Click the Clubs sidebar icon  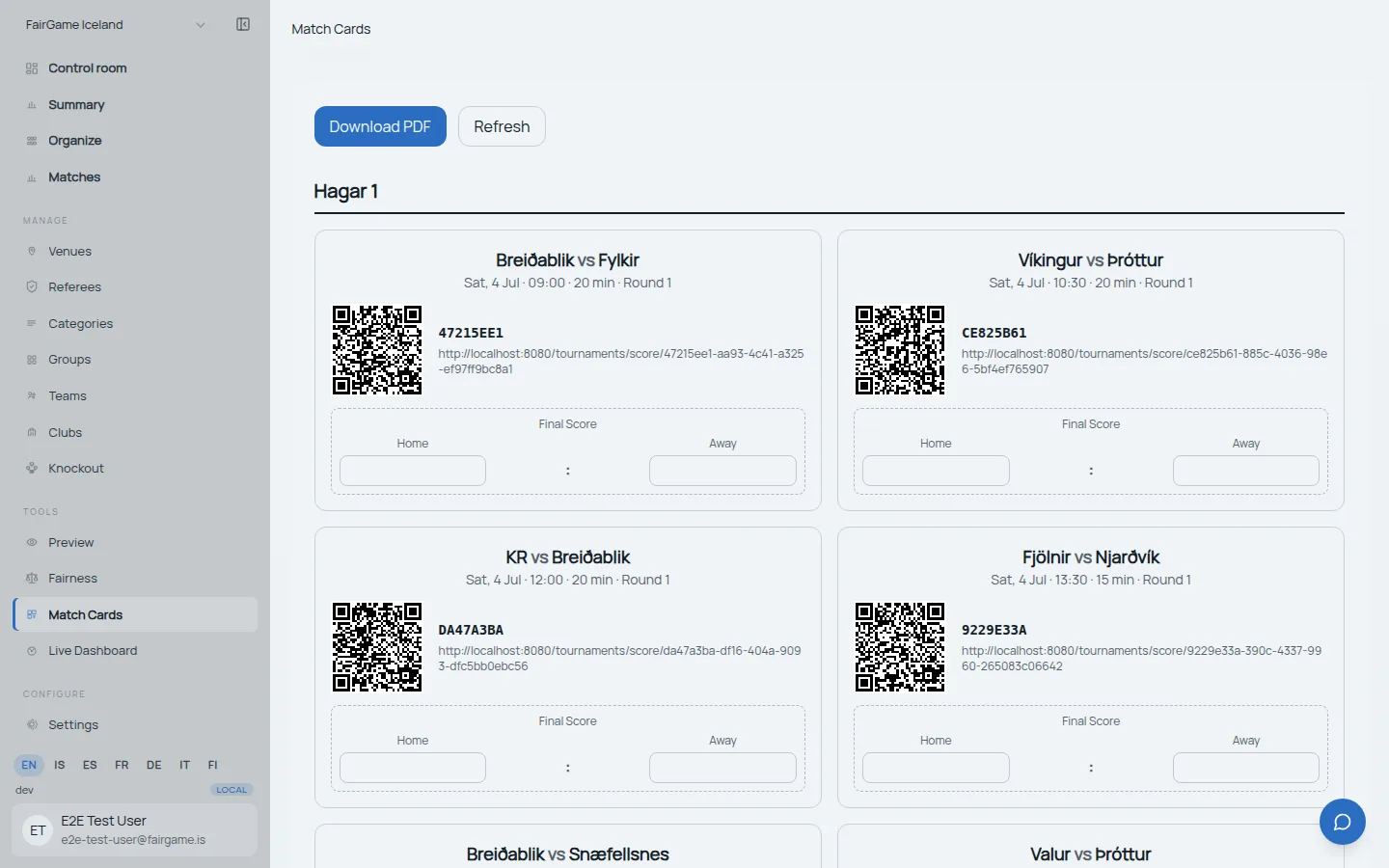[32, 432]
